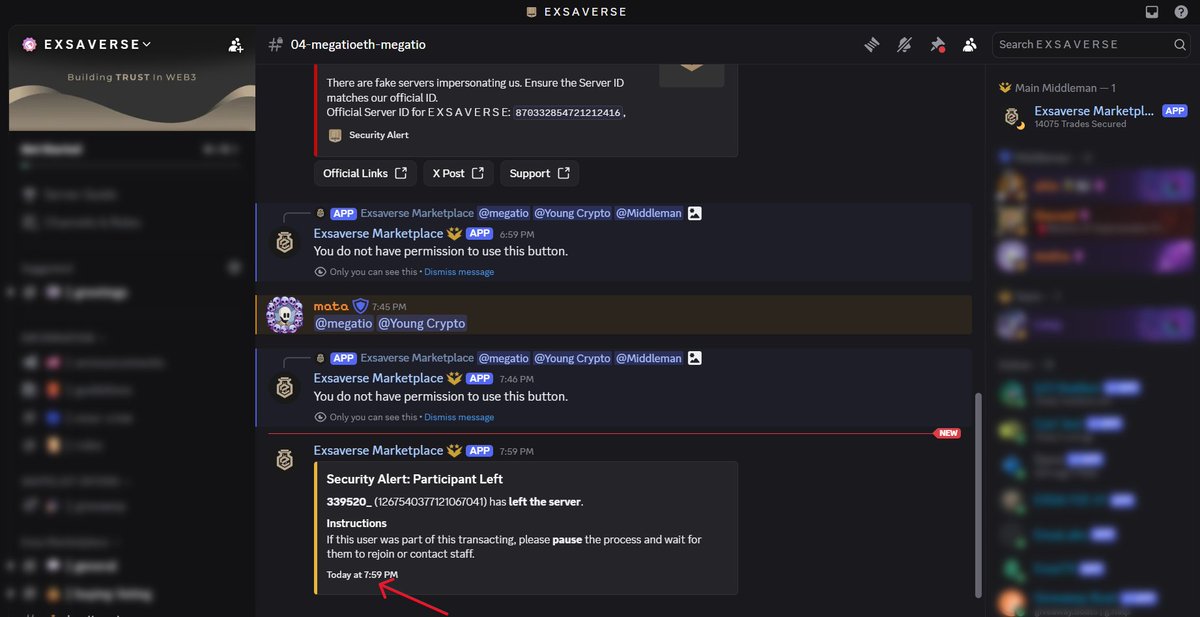Click @Middleman mention in the lower reply preview (7:46 PM message)
1200x617 pixels.
648,358
